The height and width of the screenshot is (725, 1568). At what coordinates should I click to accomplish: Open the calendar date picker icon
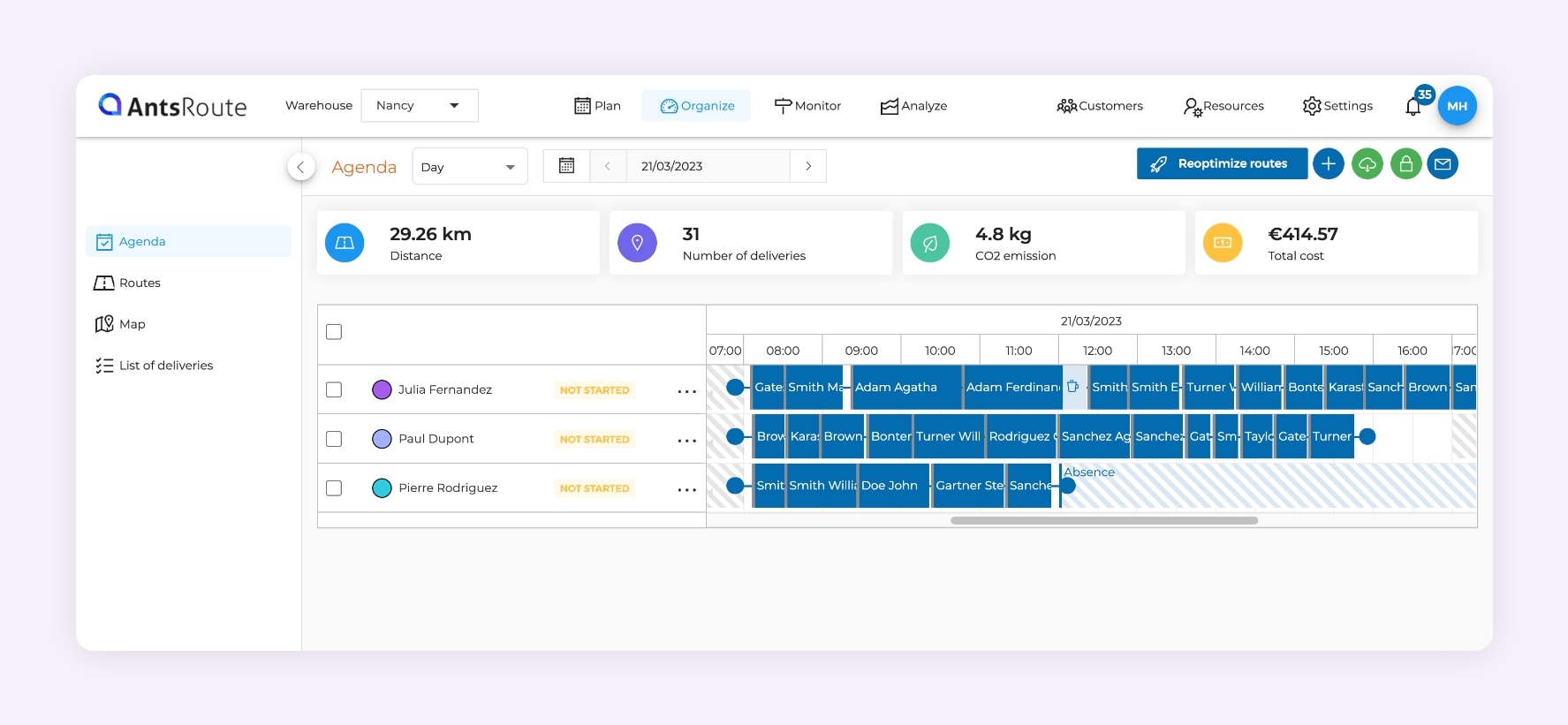[x=566, y=166]
